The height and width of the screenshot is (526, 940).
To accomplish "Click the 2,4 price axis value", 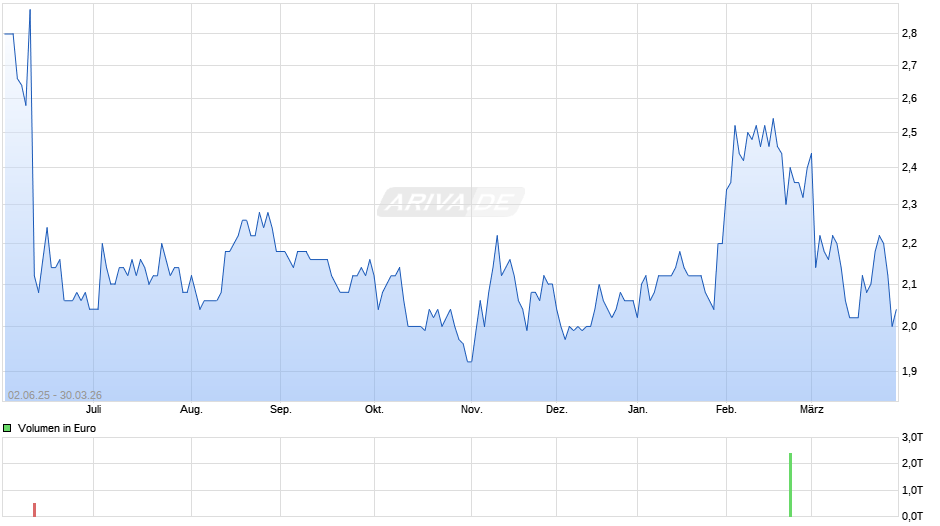I will [909, 167].
